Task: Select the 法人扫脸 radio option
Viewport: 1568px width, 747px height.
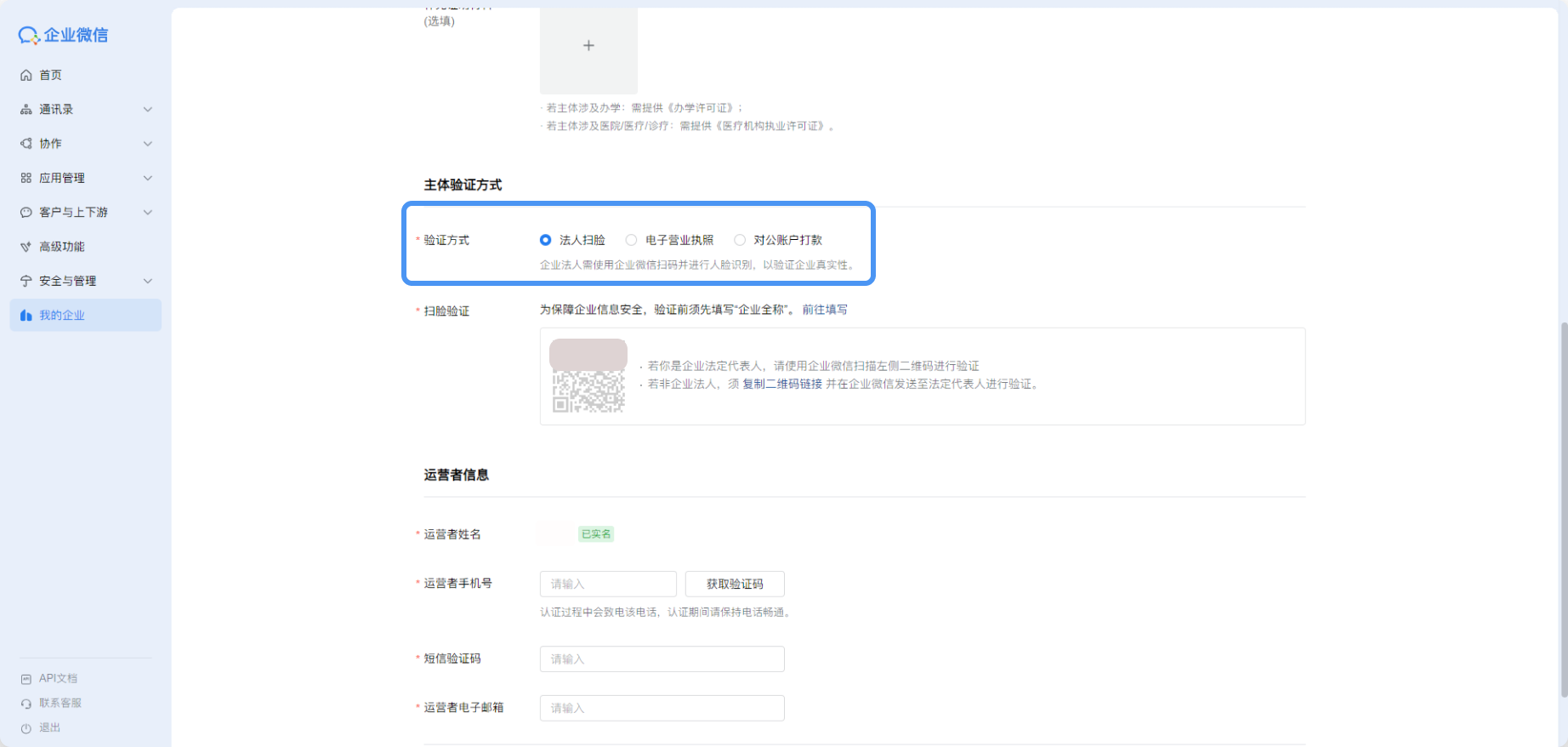Action: pyautogui.click(x=546, y=240)
